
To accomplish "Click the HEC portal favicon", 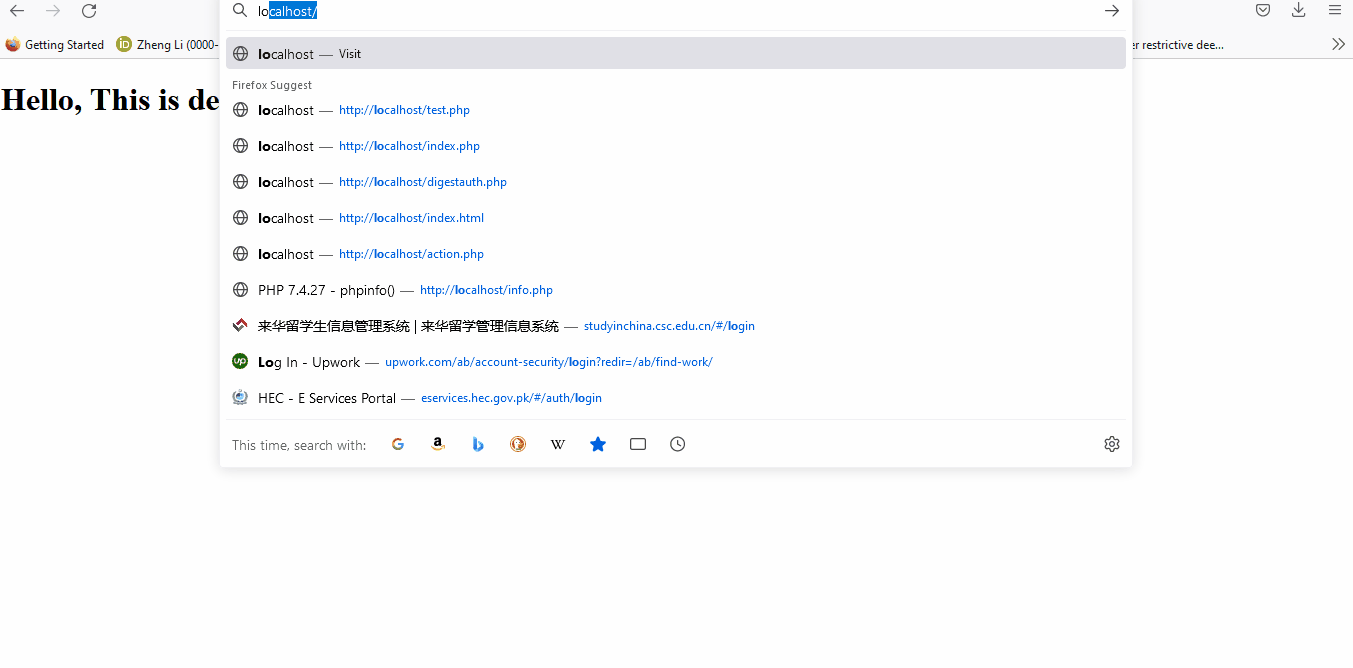I will (x=240, y=397).
